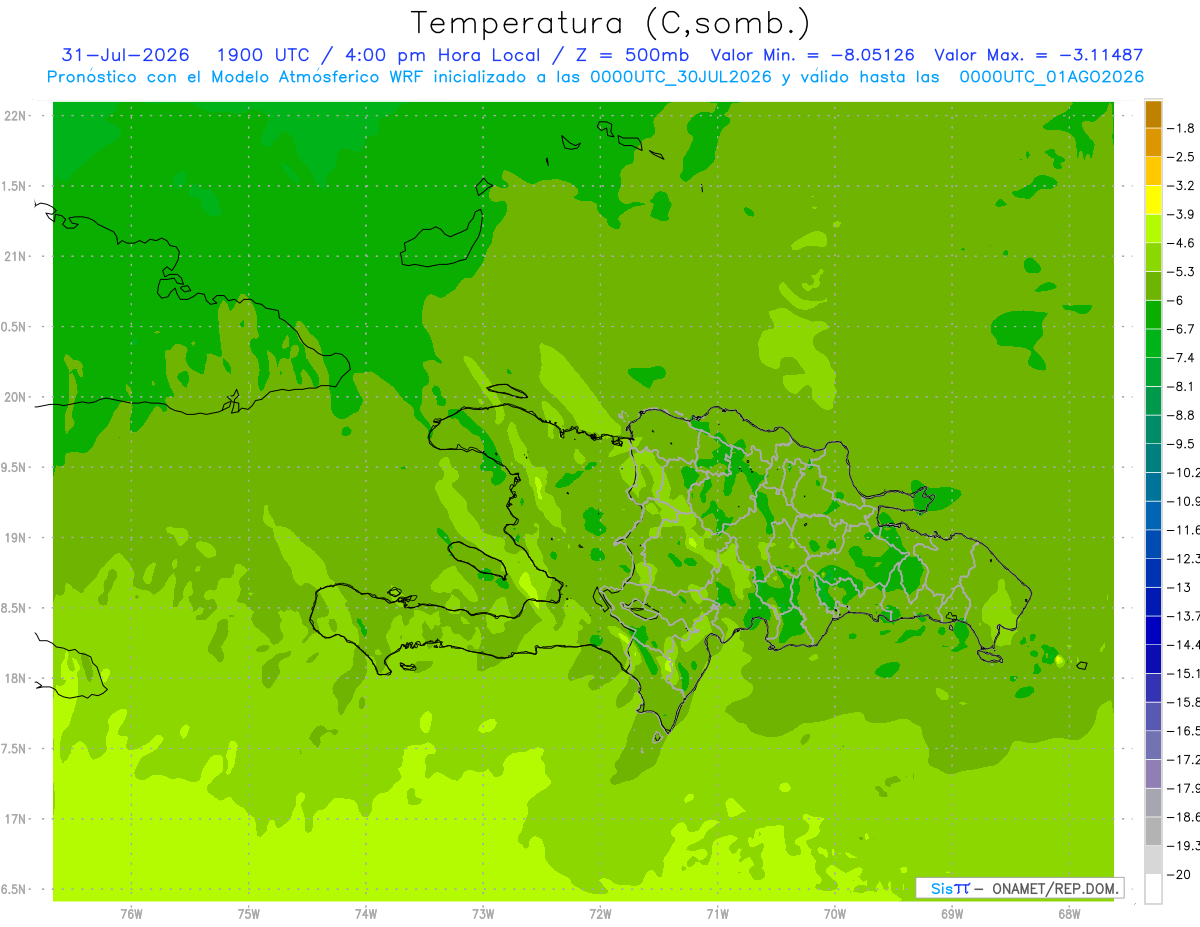The image size is (1200, 927).
Task: Click the "-2.5" colorbar value
Action: pyautogui.click(x=1182, y=157)
